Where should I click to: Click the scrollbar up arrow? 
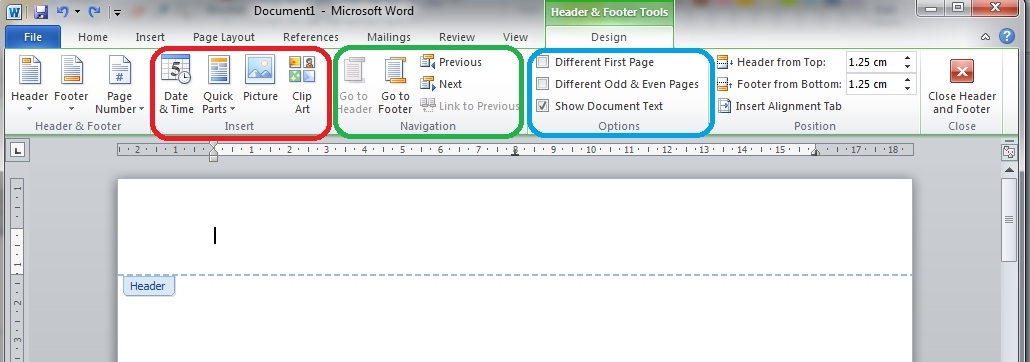1008,170
